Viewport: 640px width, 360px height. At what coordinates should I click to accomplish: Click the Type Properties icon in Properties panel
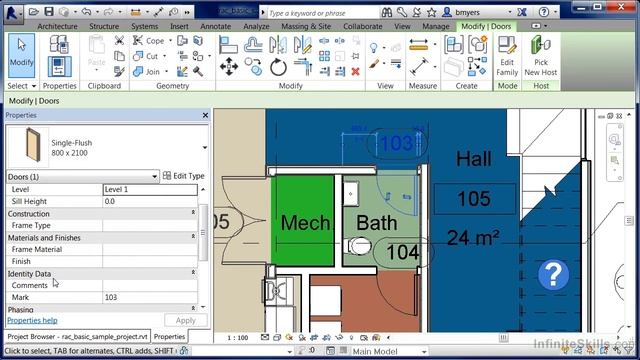click(59, 44)
